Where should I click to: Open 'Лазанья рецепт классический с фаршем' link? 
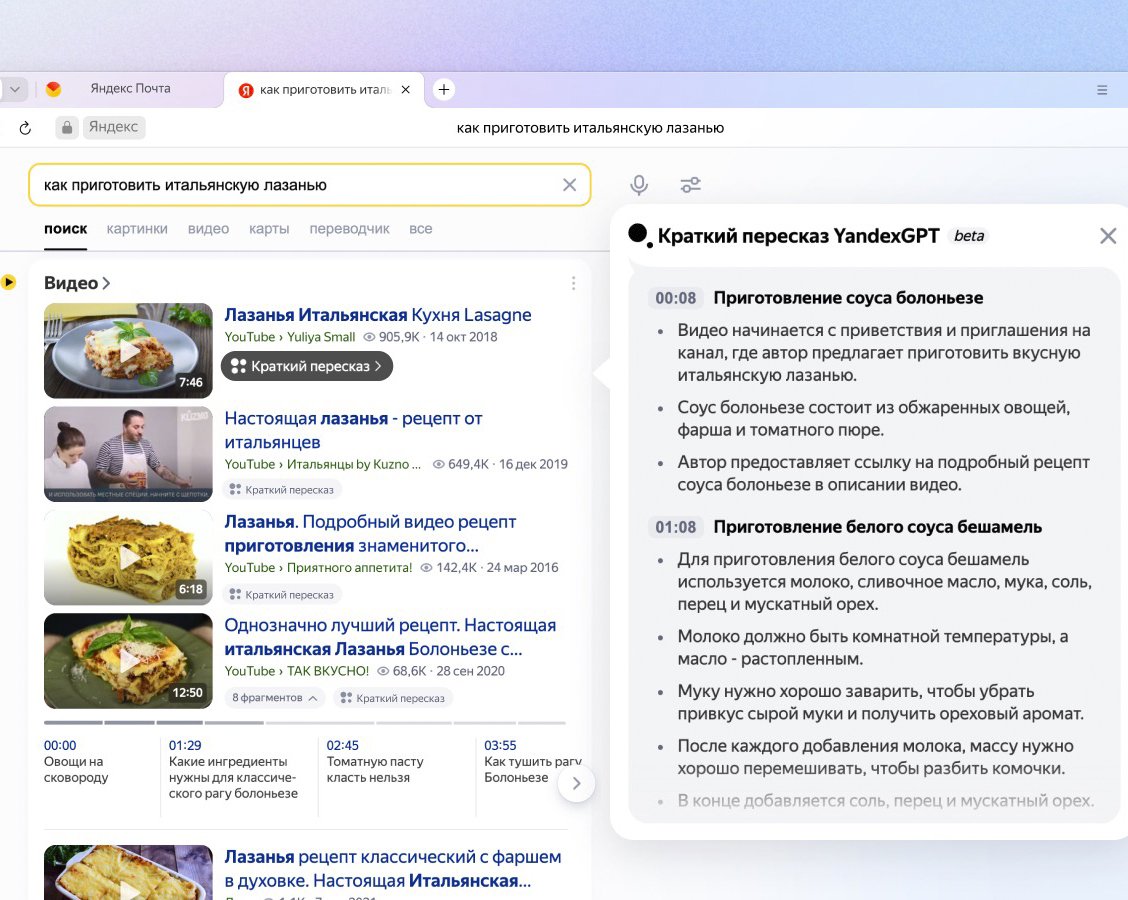393,869
